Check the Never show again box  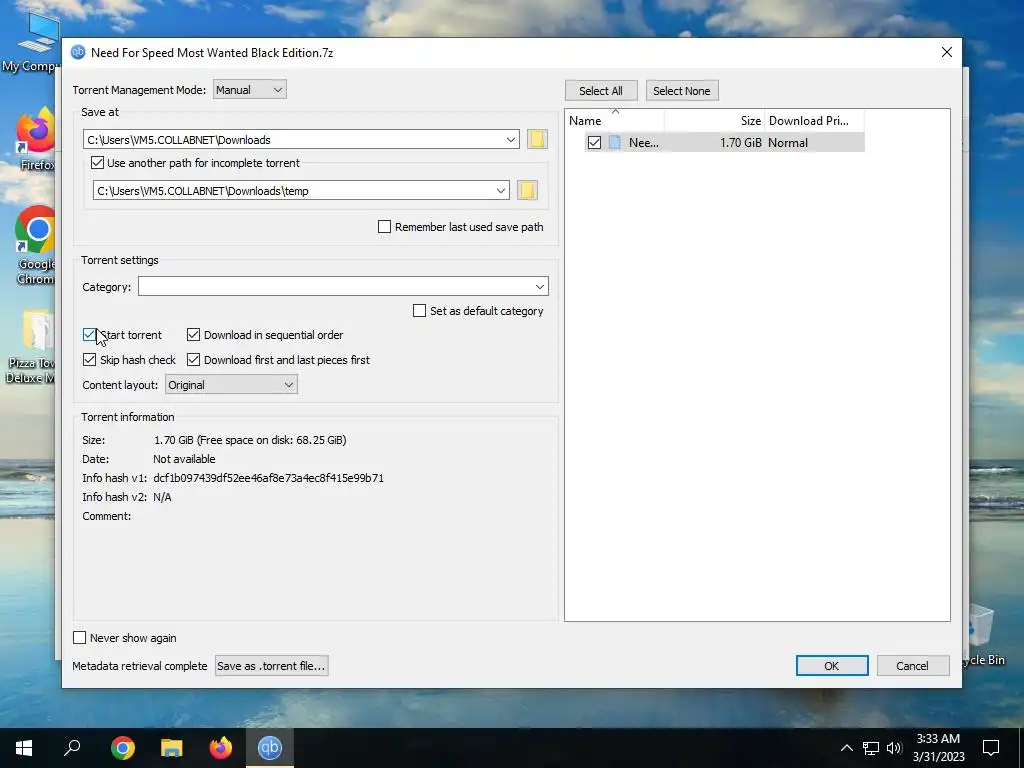[x=80, y=638]
